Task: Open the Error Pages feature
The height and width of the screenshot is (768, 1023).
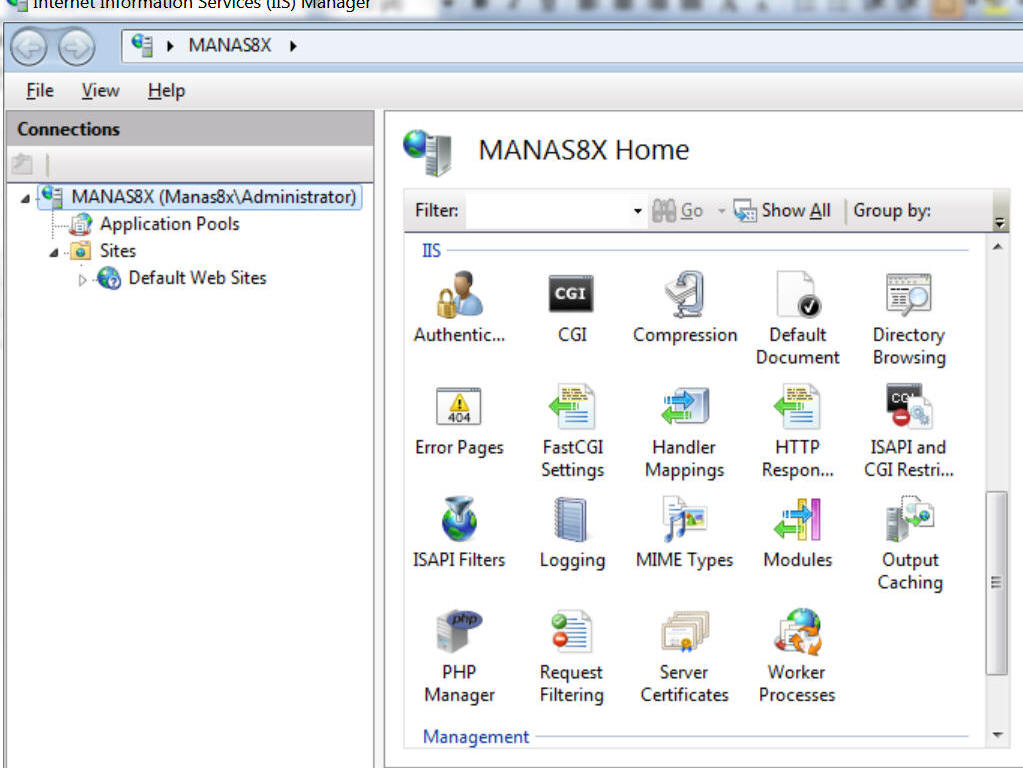Action: point(459,421)
